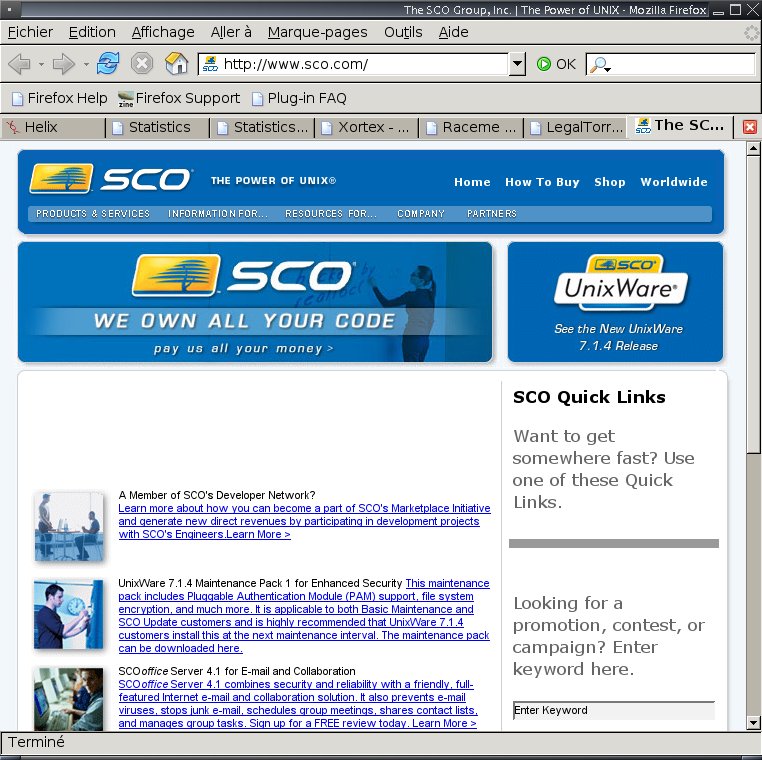Click the Helix tab icon

[13, 127]
